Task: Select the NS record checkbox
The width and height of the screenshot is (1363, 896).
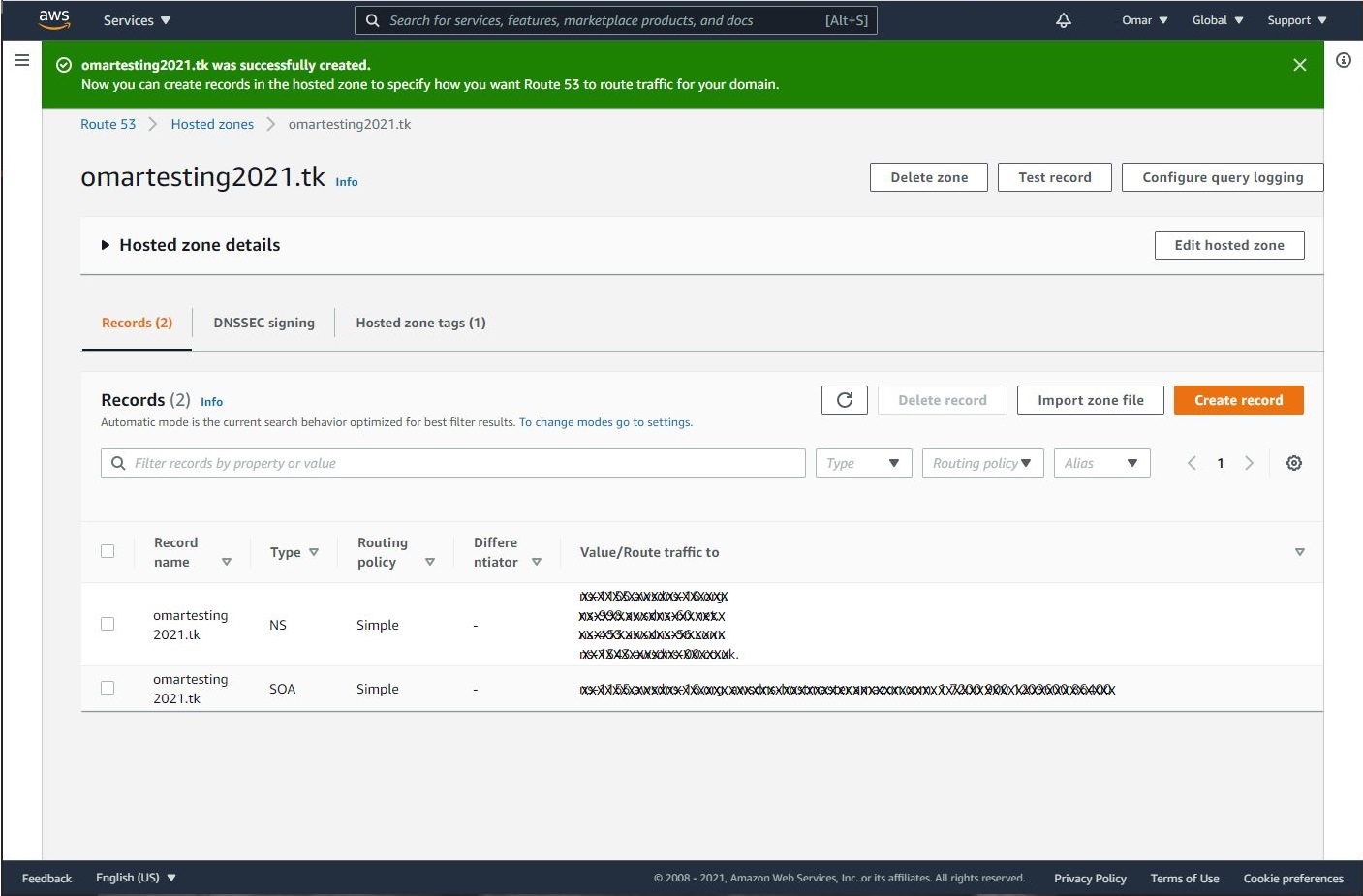Action: point(108,624)
